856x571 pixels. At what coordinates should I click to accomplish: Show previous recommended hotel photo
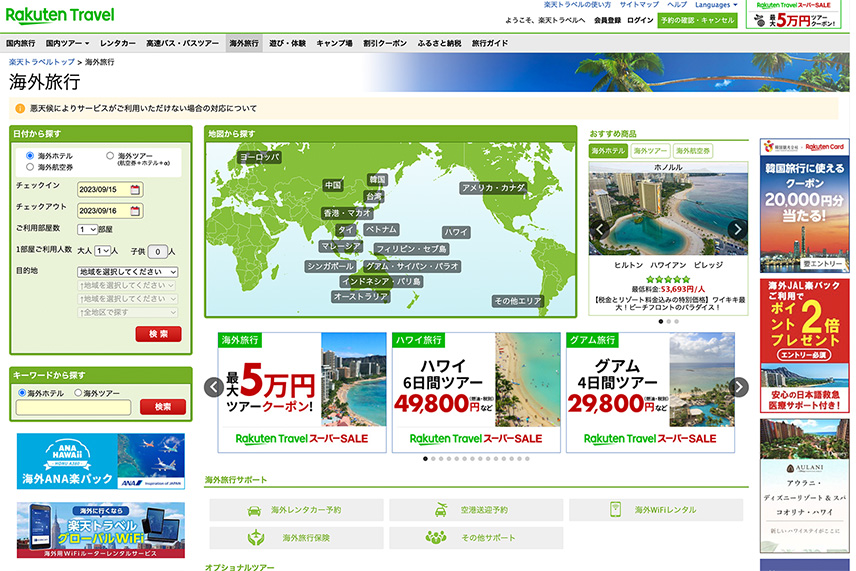point(599,229)
